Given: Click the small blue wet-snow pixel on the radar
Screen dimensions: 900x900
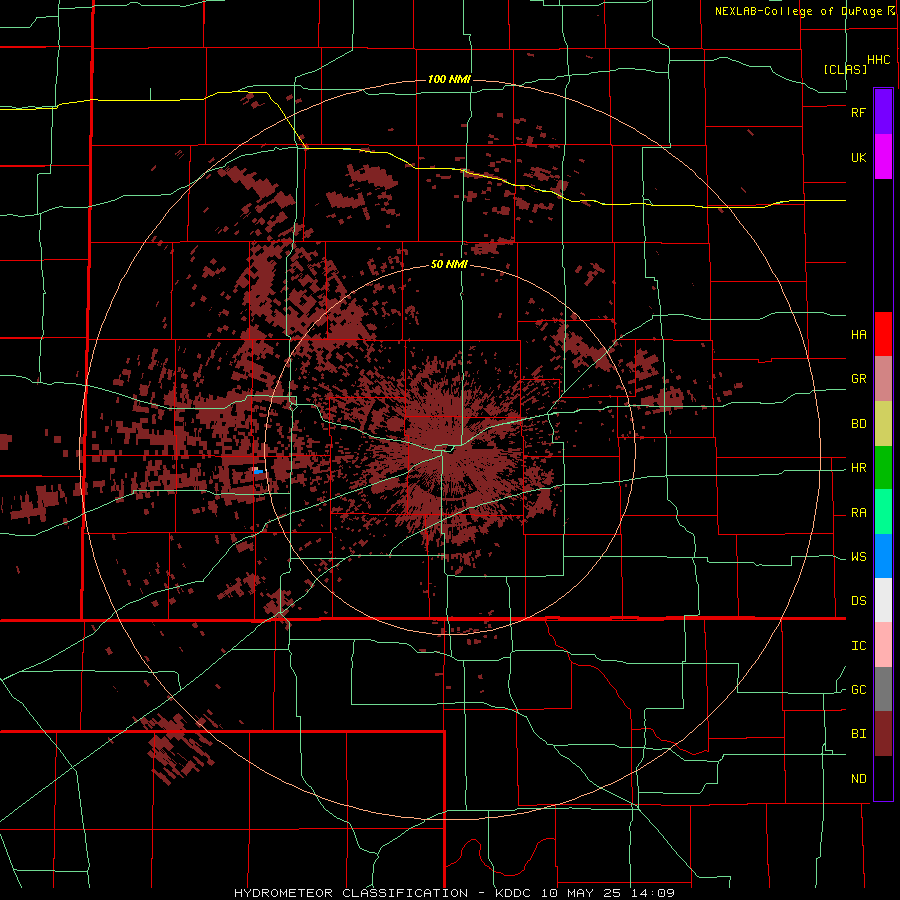Looking at the screenshot, I should tap(259, 472).
